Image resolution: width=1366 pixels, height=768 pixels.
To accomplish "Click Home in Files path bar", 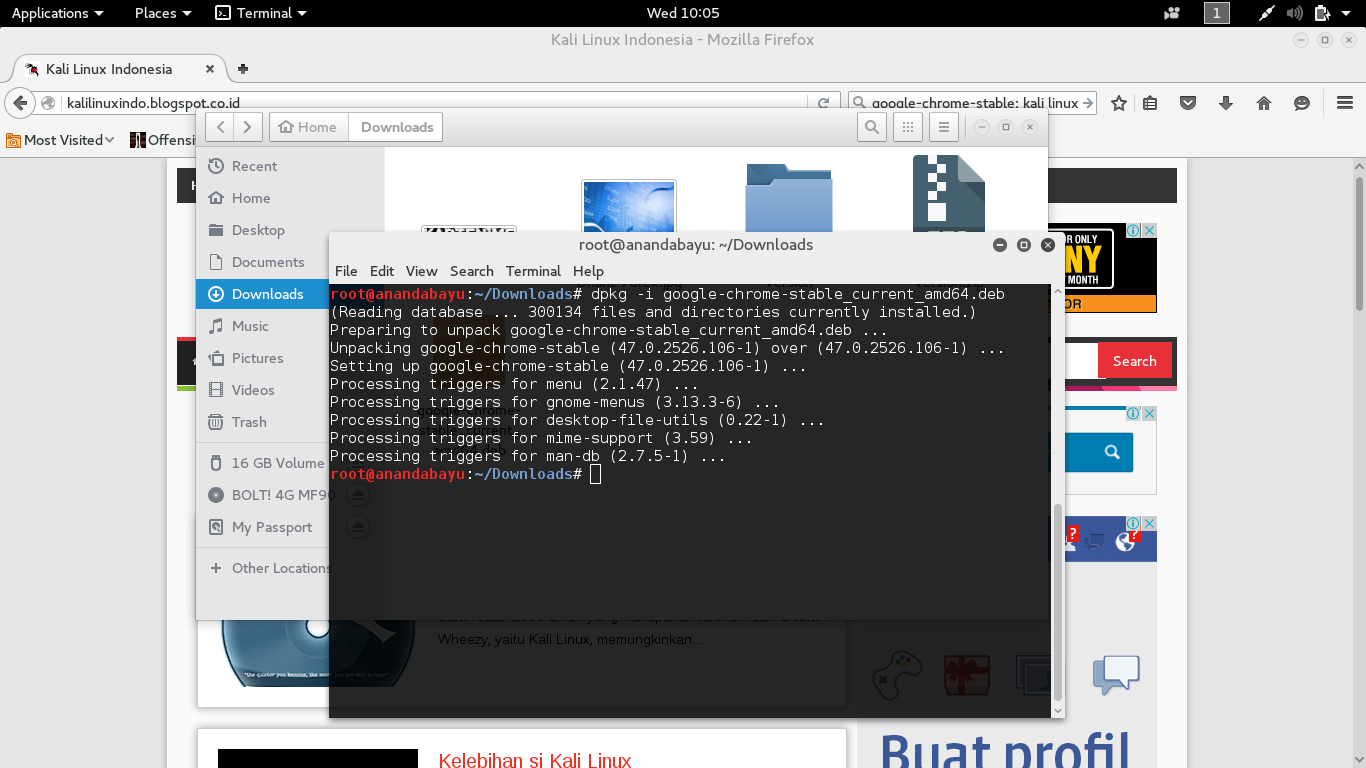I will click(x=308, y=127).
